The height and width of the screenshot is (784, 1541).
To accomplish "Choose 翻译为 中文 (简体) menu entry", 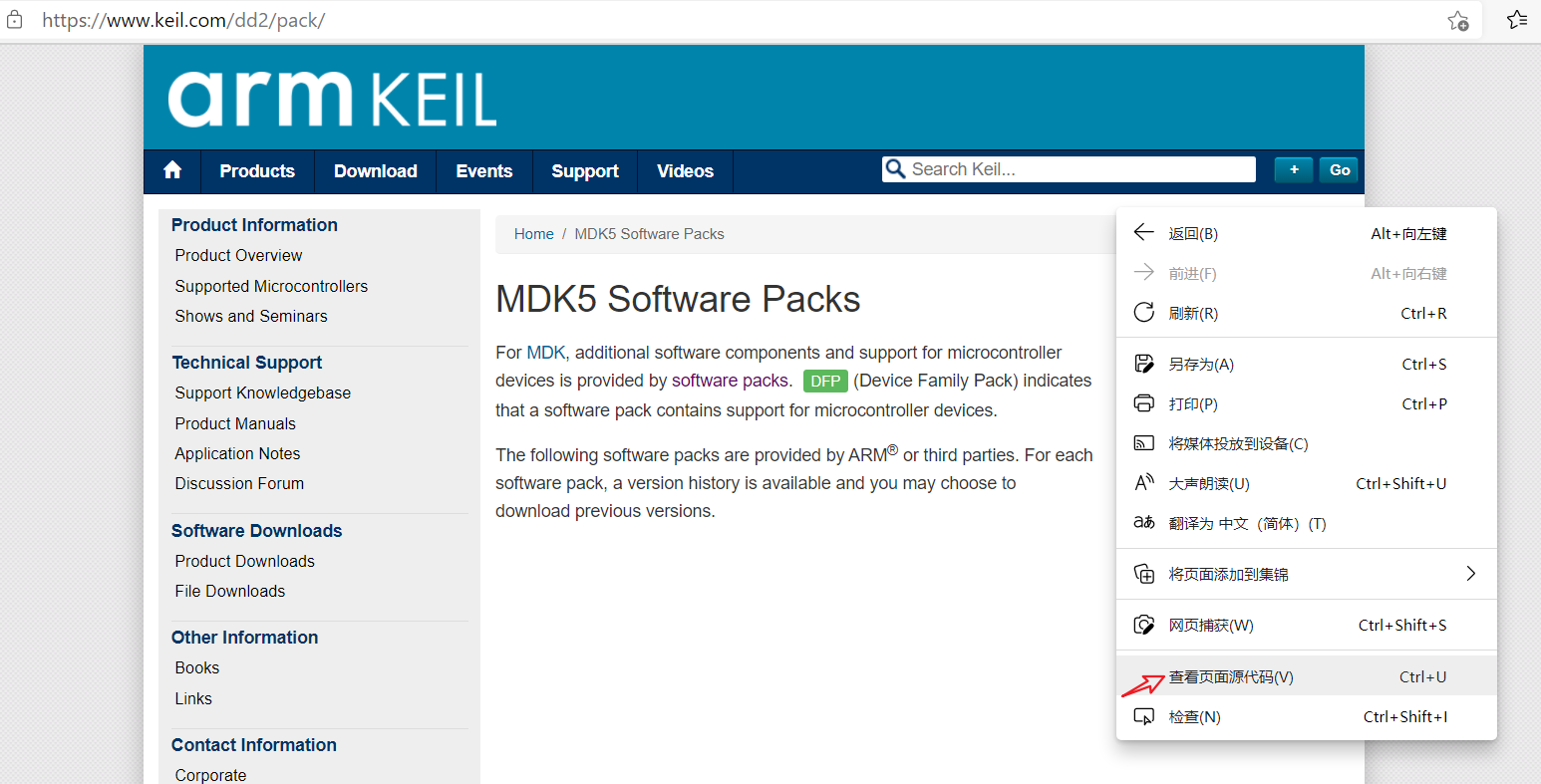I will [1307, 523].
